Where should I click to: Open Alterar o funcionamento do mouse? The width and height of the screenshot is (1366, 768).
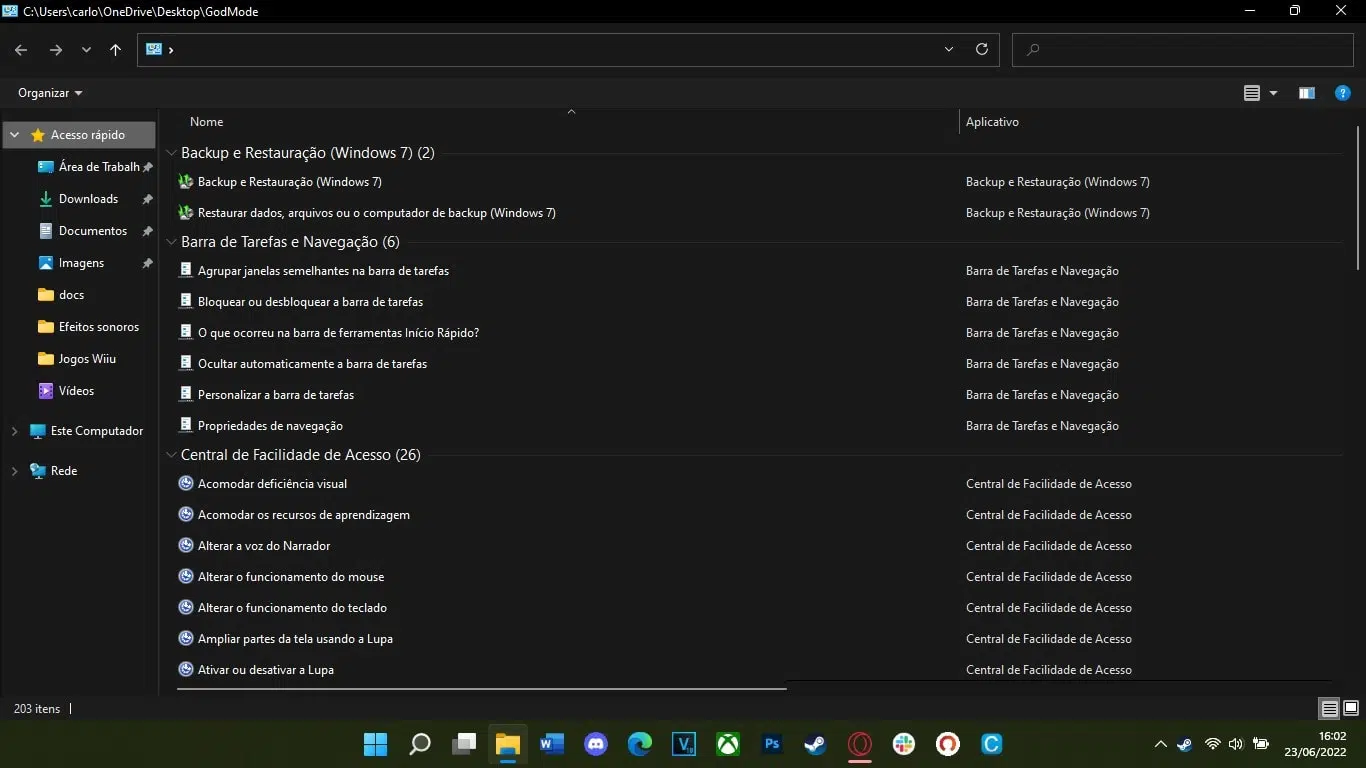coord(290,576)
